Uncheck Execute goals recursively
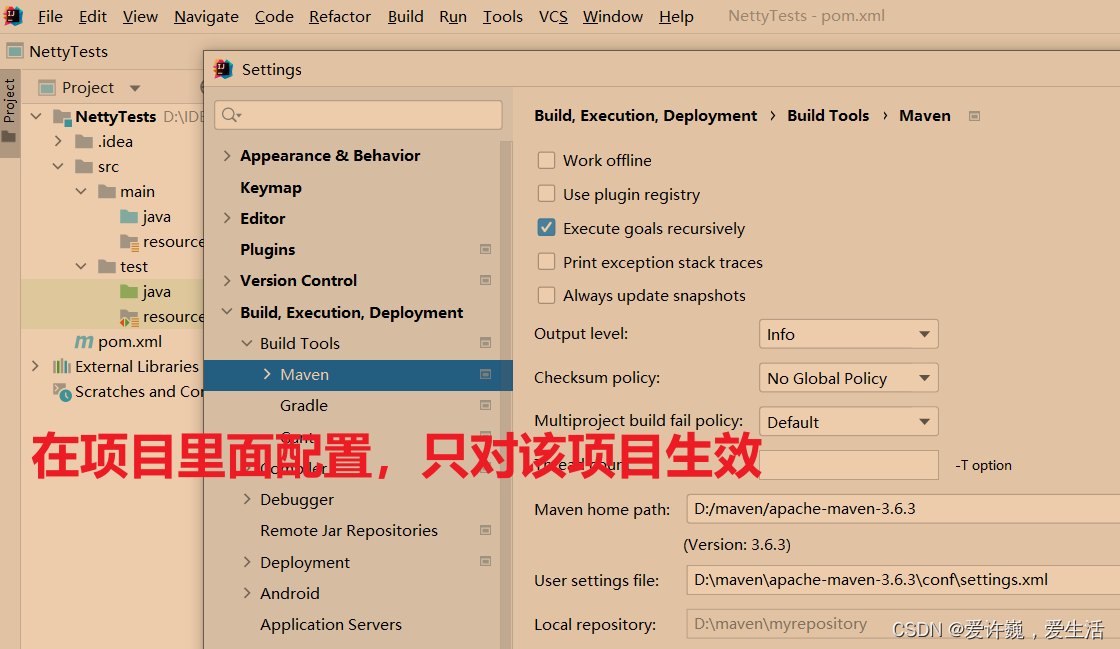This screenshot has height=649, width=1120. (x=546, y=228)
